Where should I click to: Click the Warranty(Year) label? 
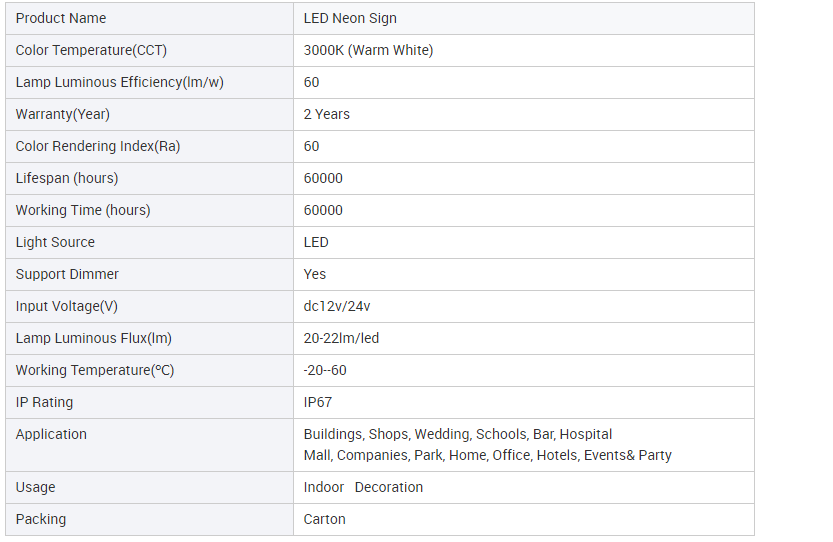coord(63,114)
